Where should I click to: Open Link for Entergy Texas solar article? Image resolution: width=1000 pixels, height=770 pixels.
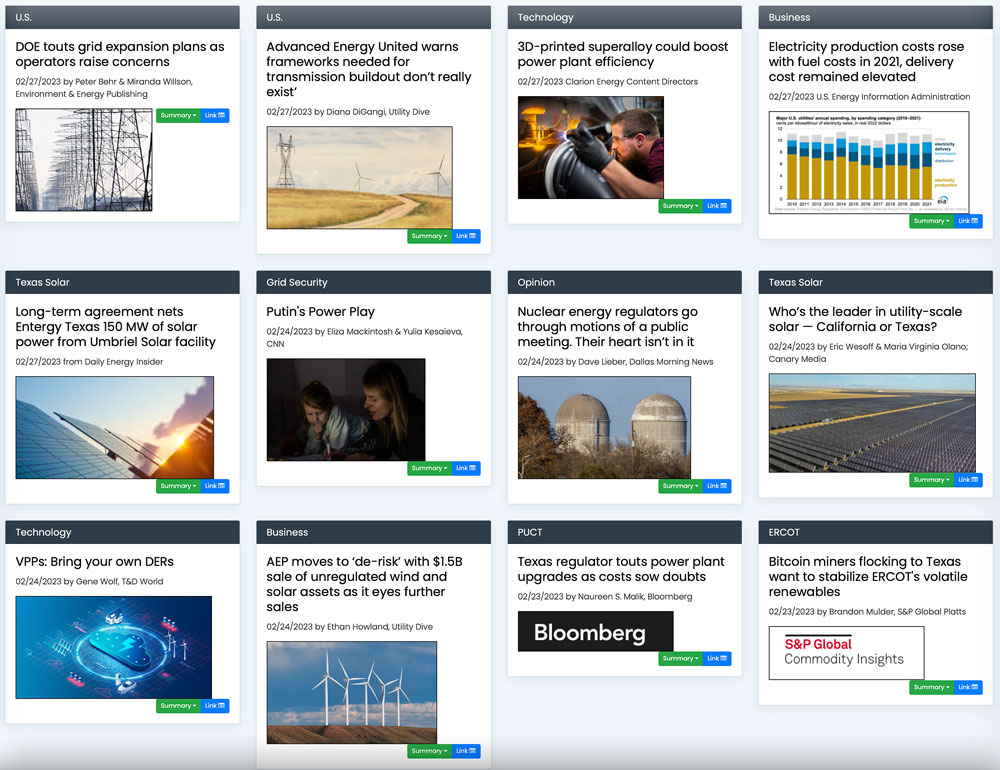point(215,486)
